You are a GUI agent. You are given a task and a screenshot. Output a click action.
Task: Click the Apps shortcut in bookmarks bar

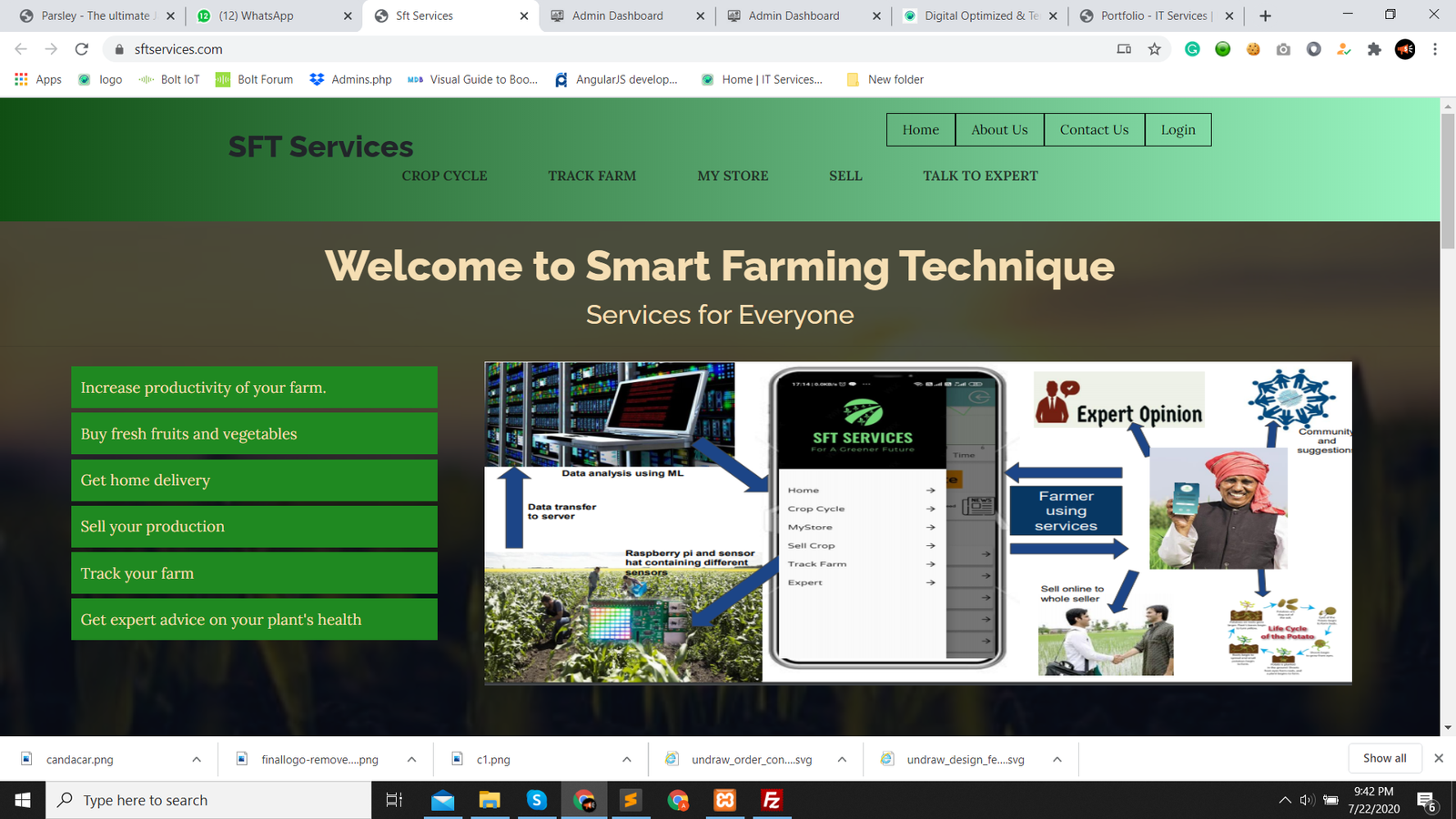(x=38, y=79)
